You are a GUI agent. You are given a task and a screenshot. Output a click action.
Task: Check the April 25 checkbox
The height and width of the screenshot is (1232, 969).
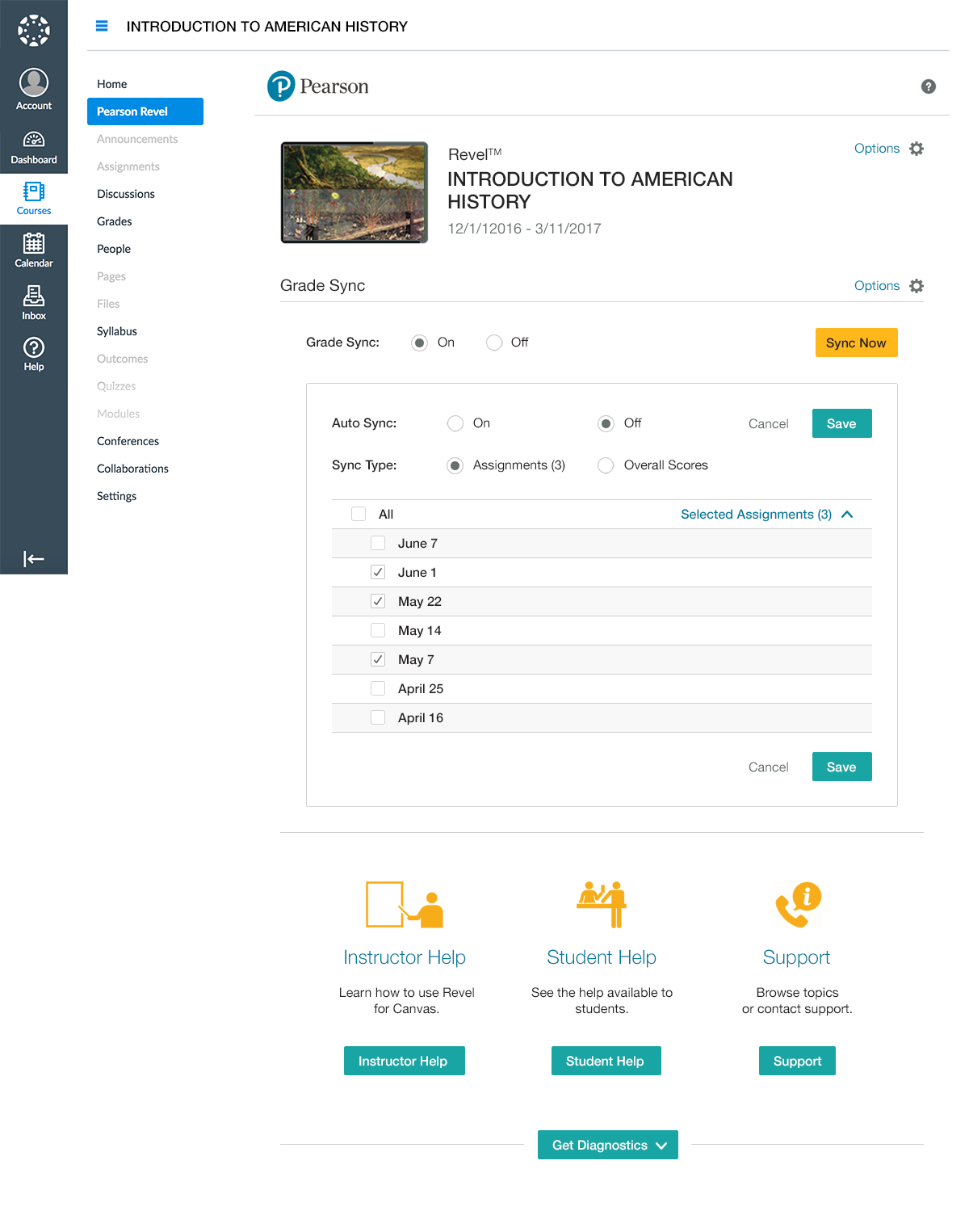point(378,688)
